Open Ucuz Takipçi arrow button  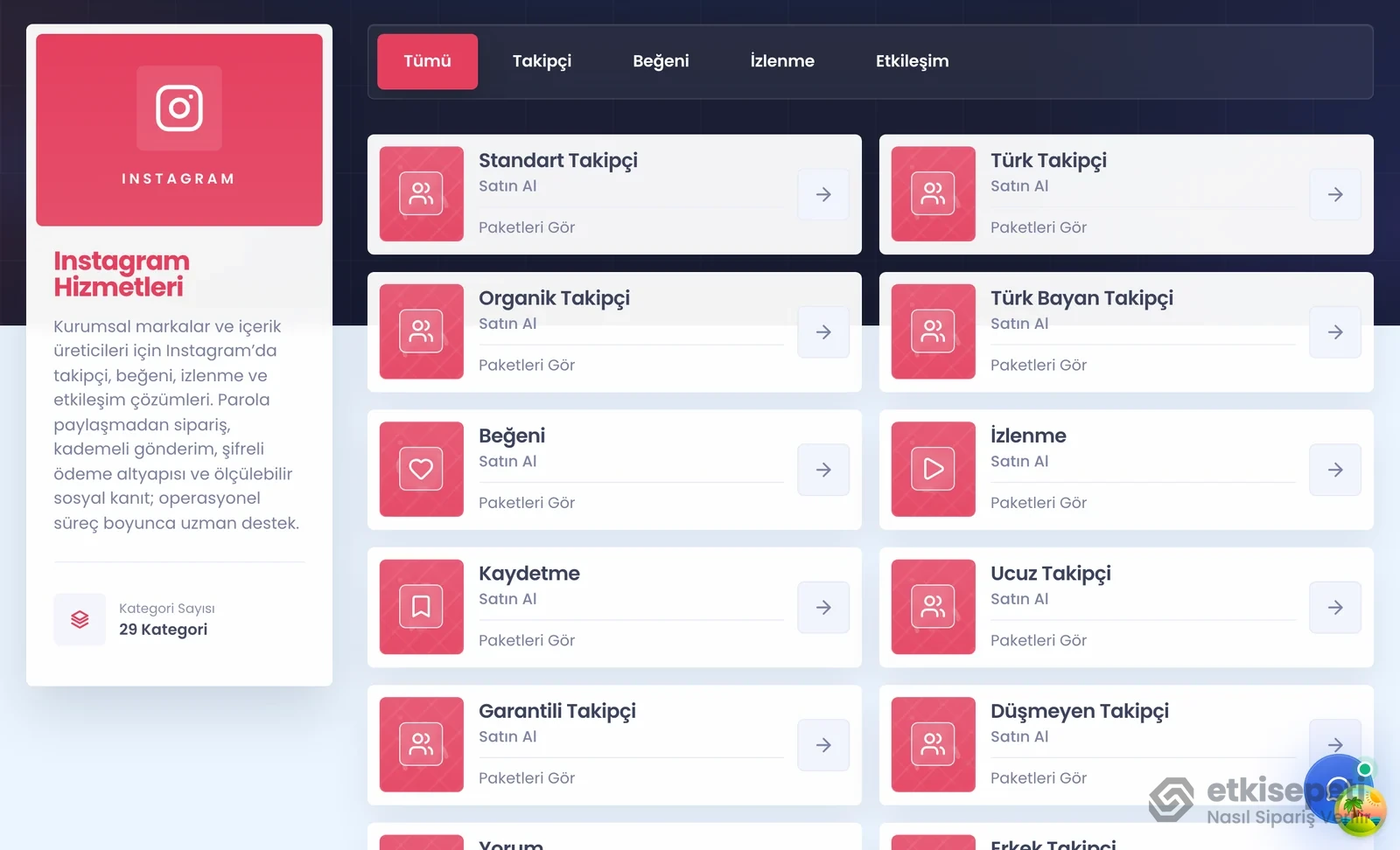(1335, 607)
